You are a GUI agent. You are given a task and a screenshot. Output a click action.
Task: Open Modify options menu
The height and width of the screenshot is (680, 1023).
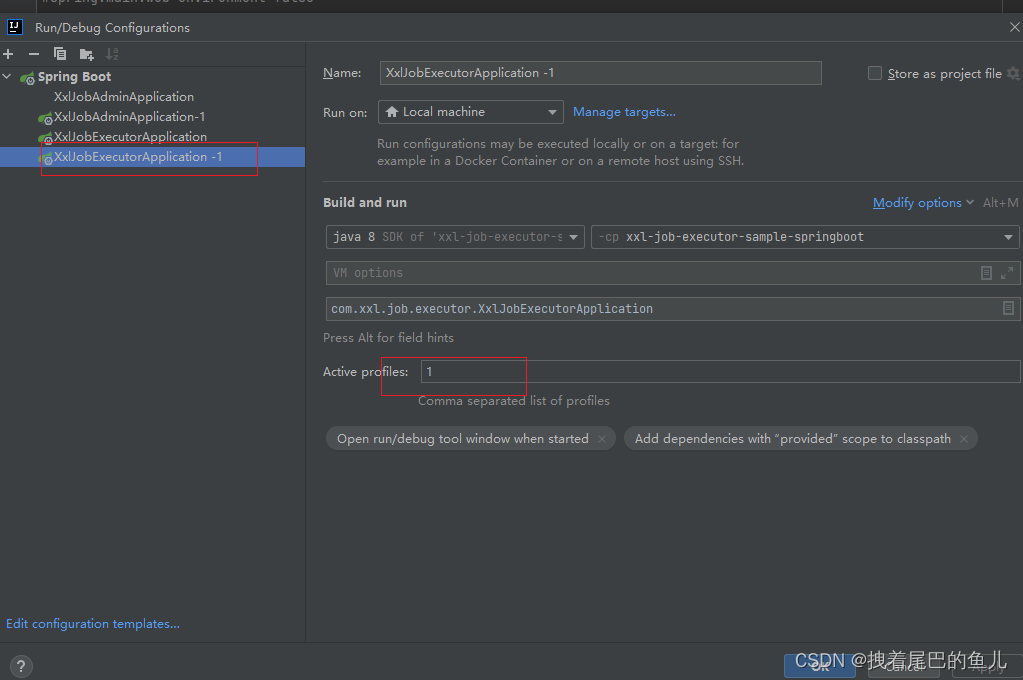click(923, 202)
